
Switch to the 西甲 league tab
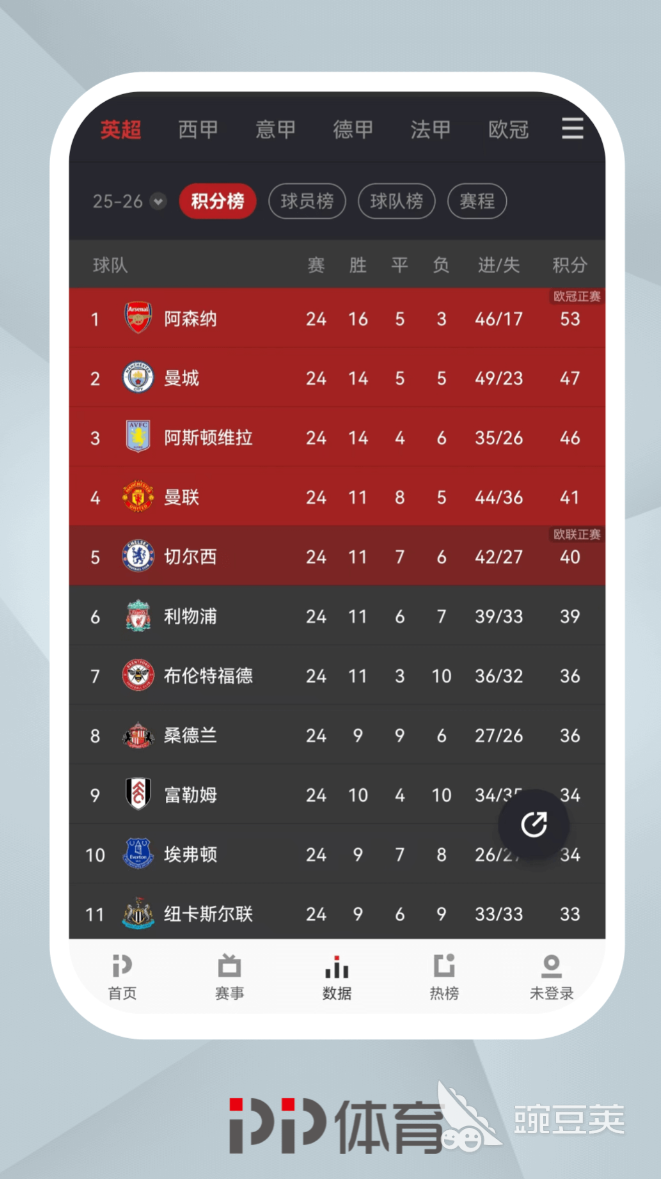click(x=198, y=130)
